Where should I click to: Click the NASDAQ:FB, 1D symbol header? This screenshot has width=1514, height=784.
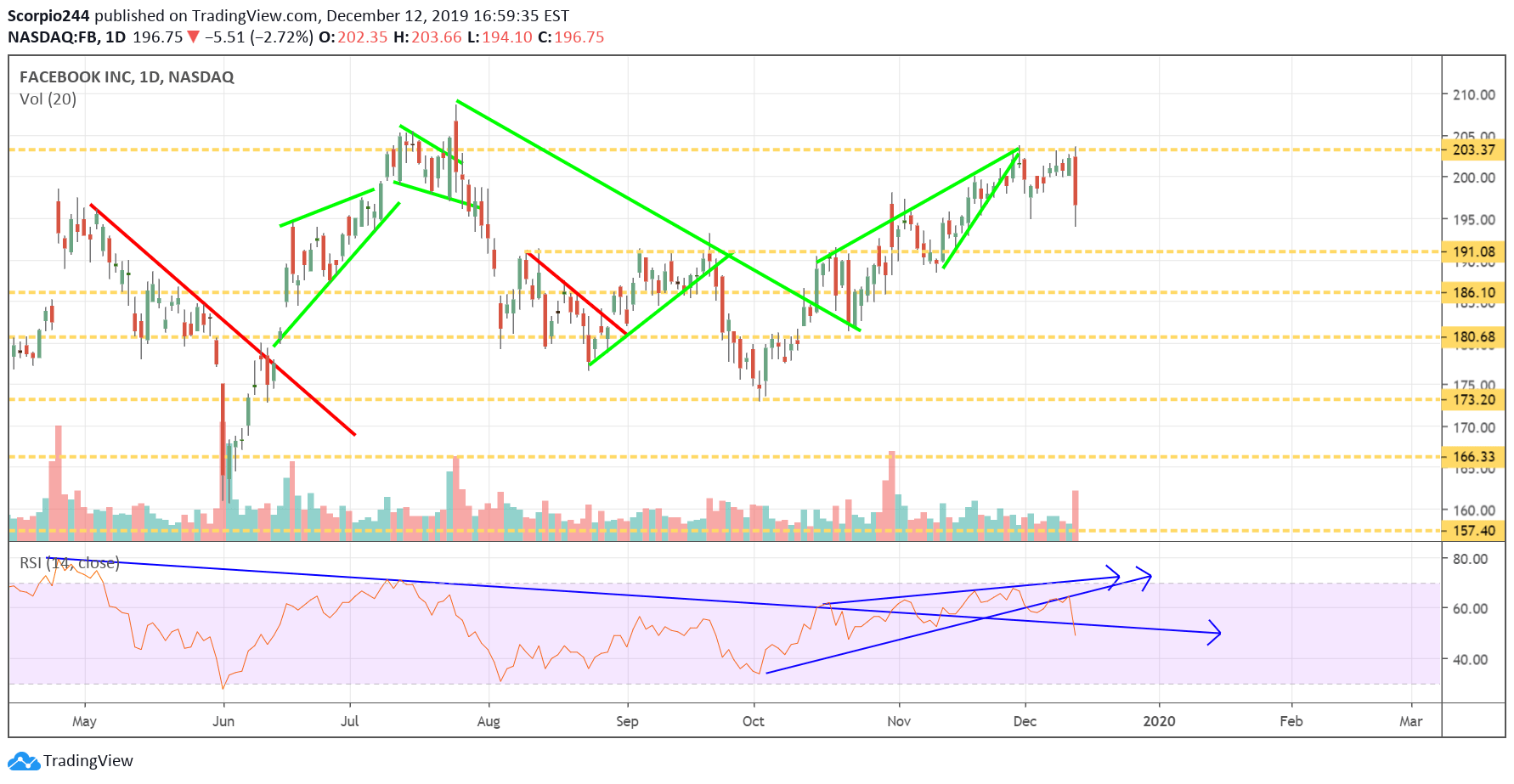click(66, 37)
